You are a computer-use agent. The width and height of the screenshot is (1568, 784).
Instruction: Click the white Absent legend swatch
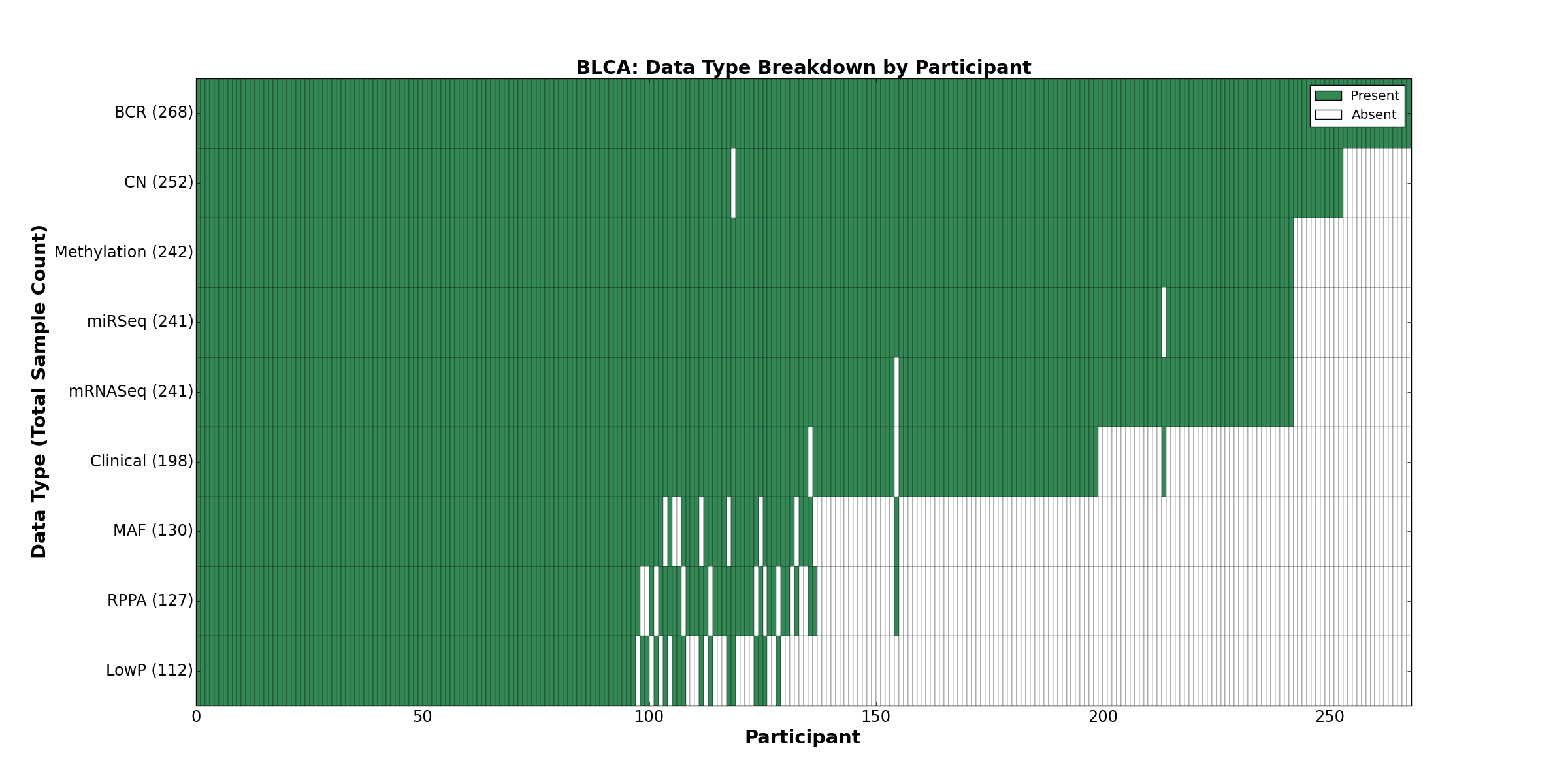point(1328,115)
